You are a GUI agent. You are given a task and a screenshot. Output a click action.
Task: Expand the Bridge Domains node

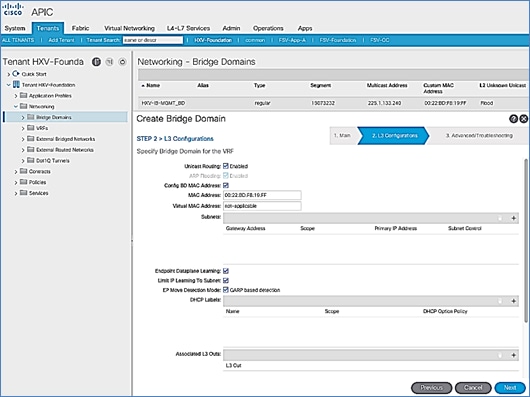click(x=23, y=118)
